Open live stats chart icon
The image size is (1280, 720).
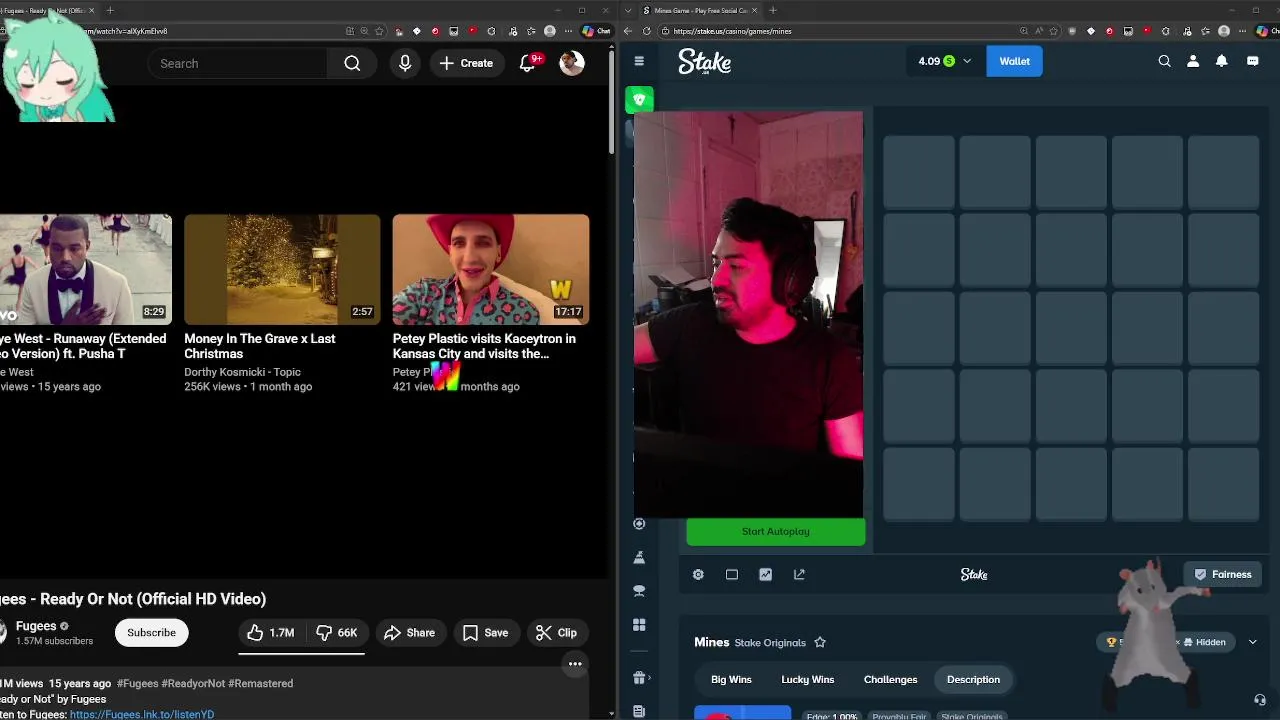[765, 574]
